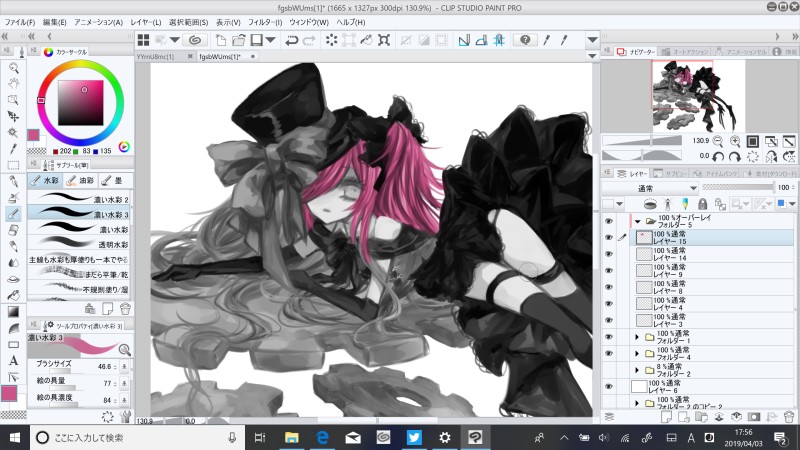Open the レイヤー(L) menu

[x=146, y=22]
